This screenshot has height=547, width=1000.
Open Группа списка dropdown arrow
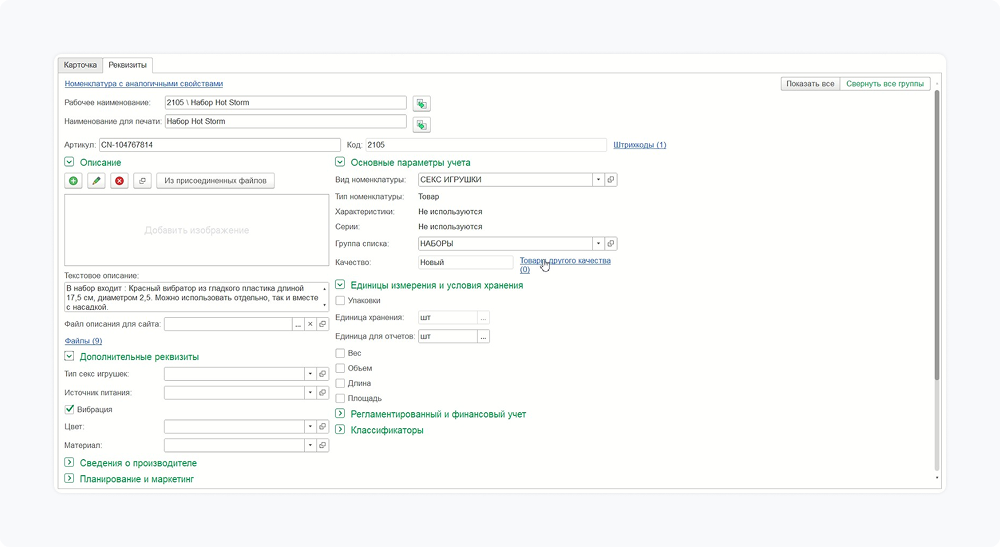598,244
